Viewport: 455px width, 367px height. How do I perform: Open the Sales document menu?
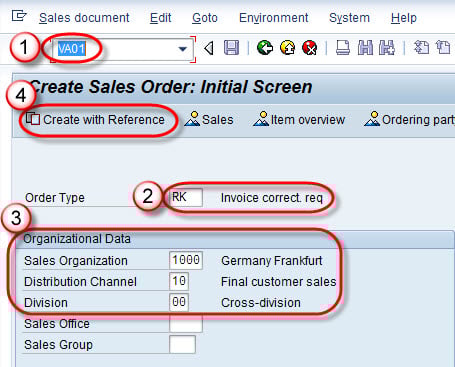coord(84,18)
